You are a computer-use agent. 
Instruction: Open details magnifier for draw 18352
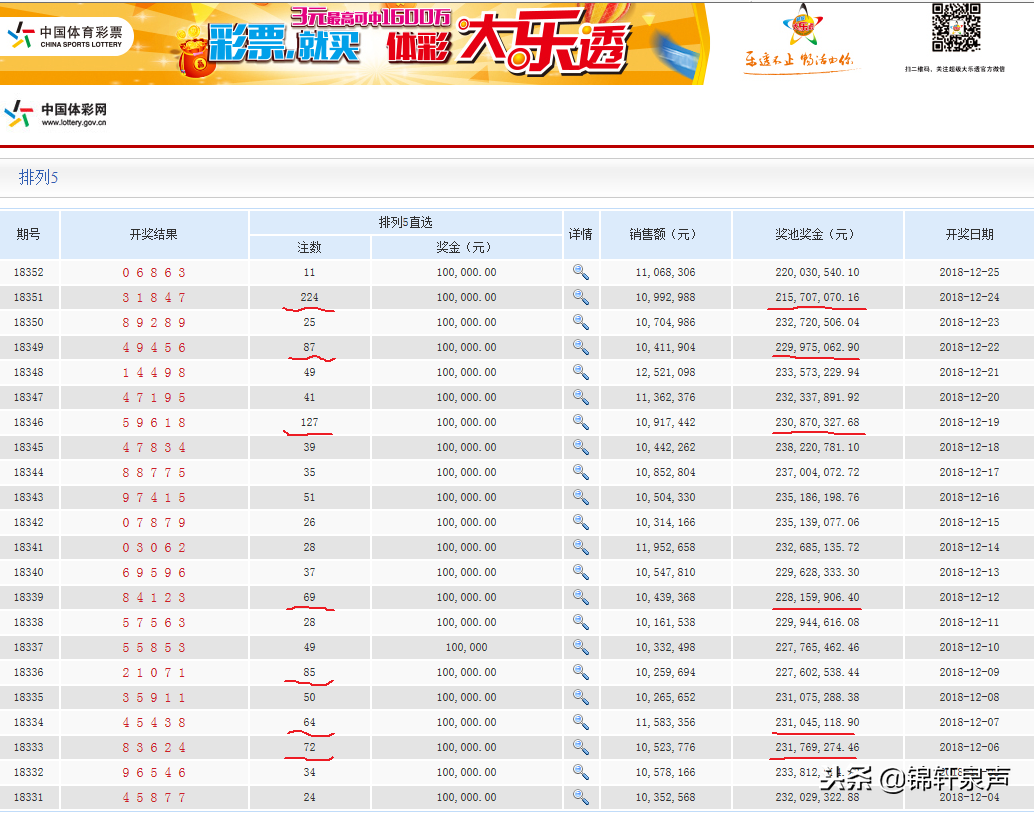point(580,272)
